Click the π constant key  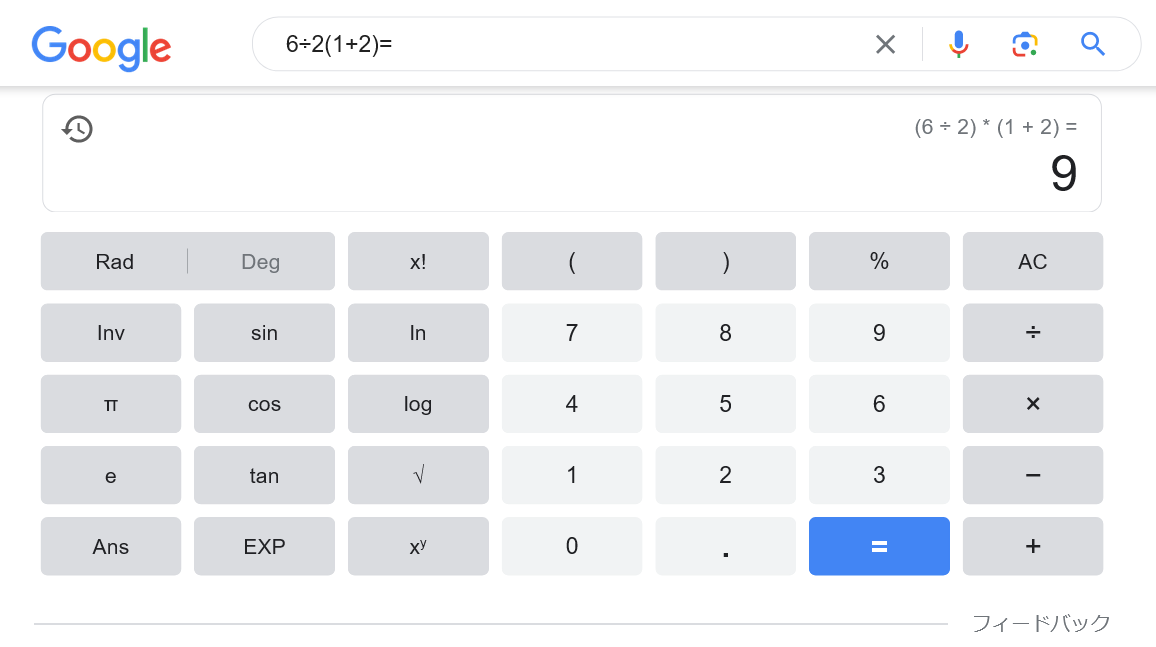(x=111, y=404)
